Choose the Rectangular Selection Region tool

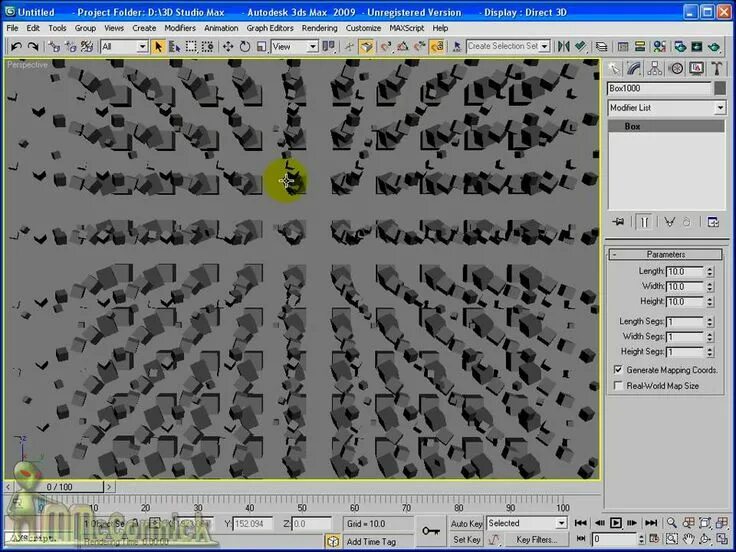191,46
